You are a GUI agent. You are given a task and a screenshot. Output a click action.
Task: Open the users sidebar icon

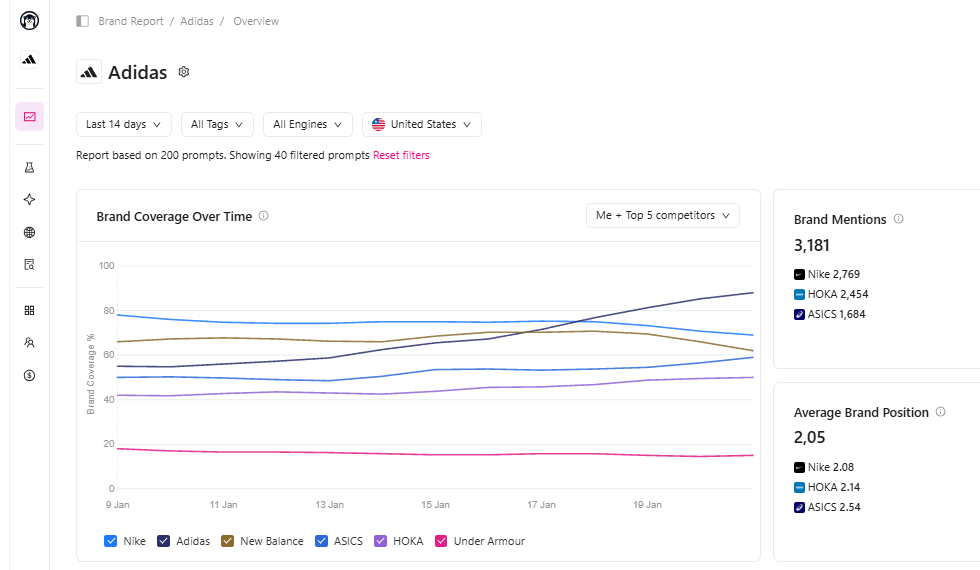pyautogui.click(x=29, y=342)
